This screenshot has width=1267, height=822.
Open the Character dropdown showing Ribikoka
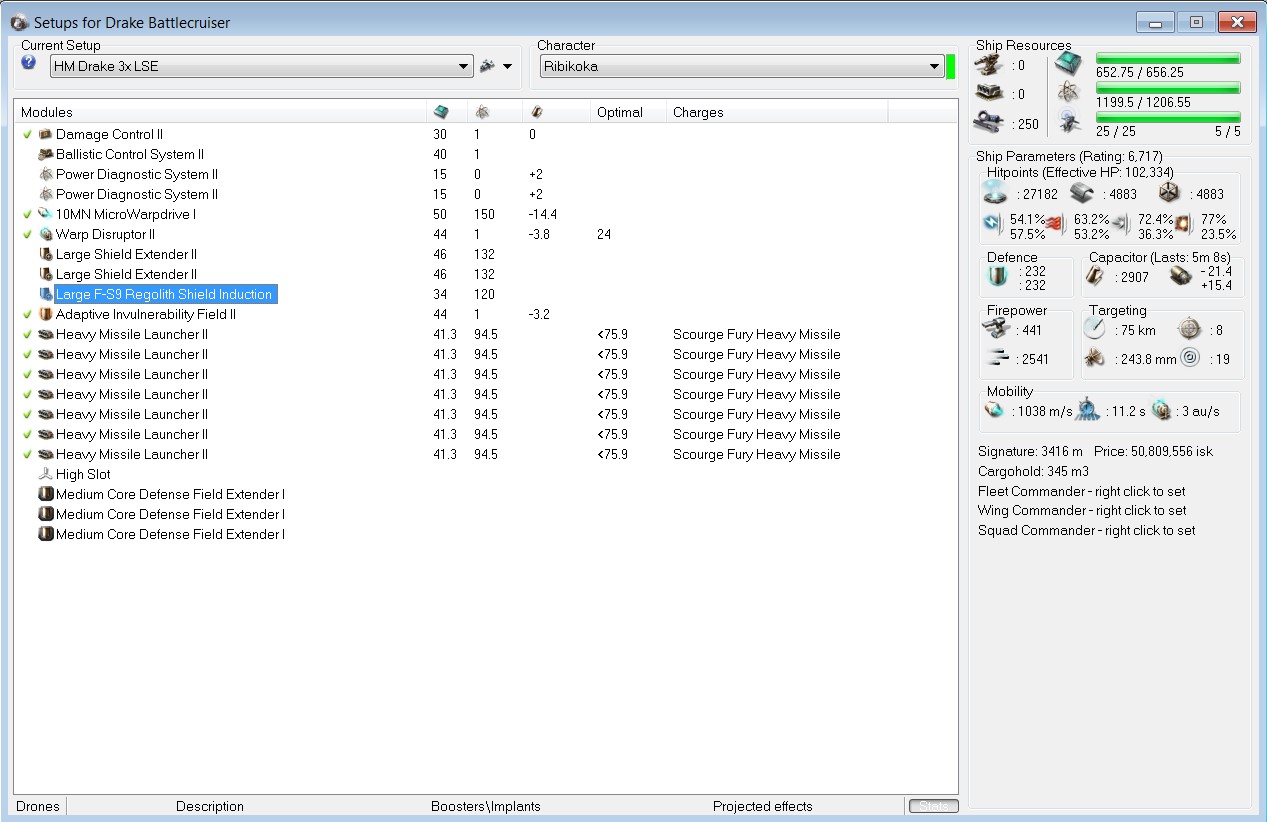740,67
